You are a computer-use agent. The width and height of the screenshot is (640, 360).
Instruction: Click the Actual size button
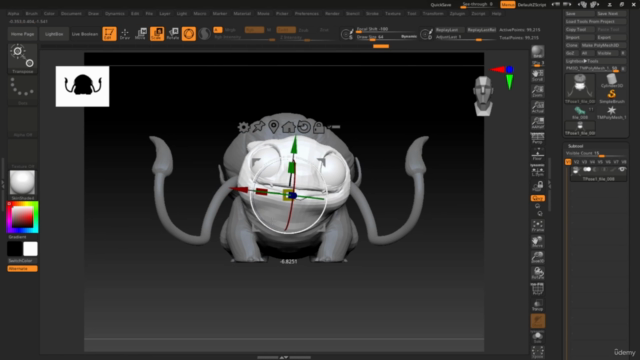point(538,107)
